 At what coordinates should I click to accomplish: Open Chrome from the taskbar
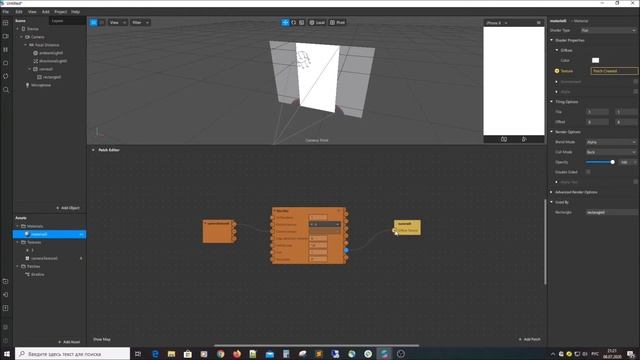(220, 354)
